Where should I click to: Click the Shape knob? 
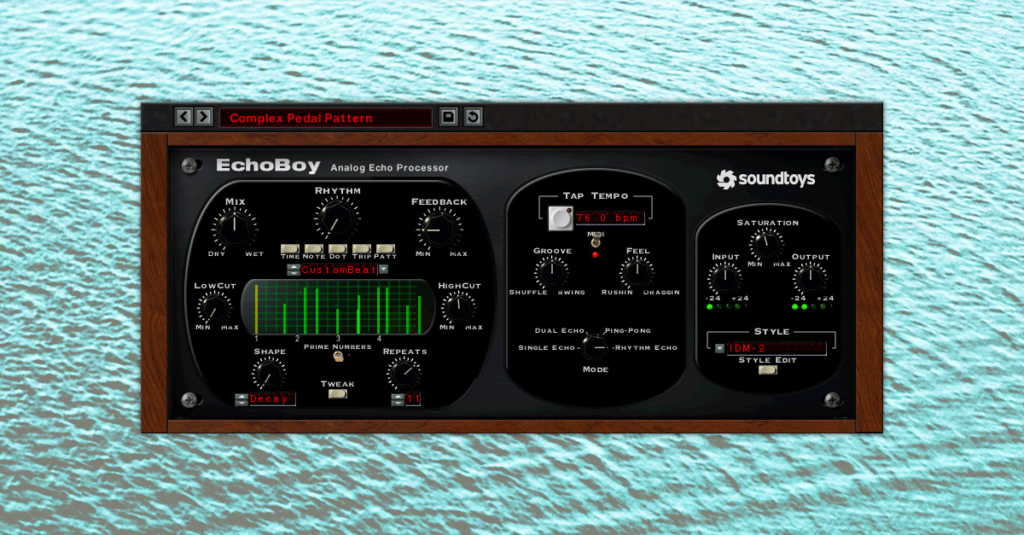point(268,374)
